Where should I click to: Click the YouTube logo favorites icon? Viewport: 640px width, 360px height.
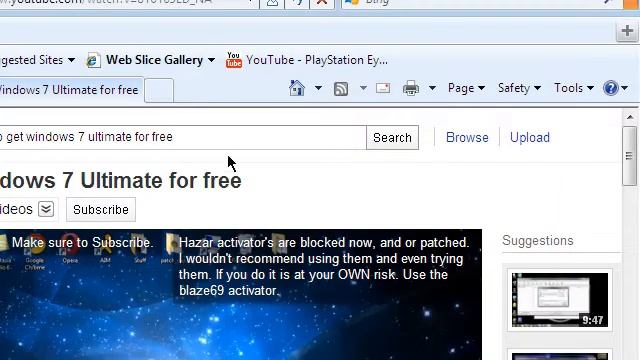click(234, 60)
